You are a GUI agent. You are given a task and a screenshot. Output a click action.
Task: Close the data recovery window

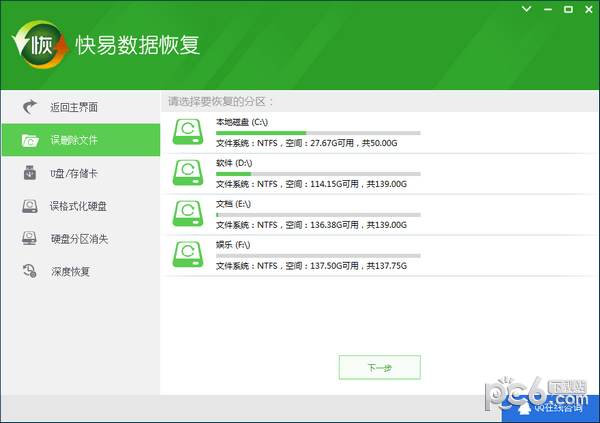(589, 9)
